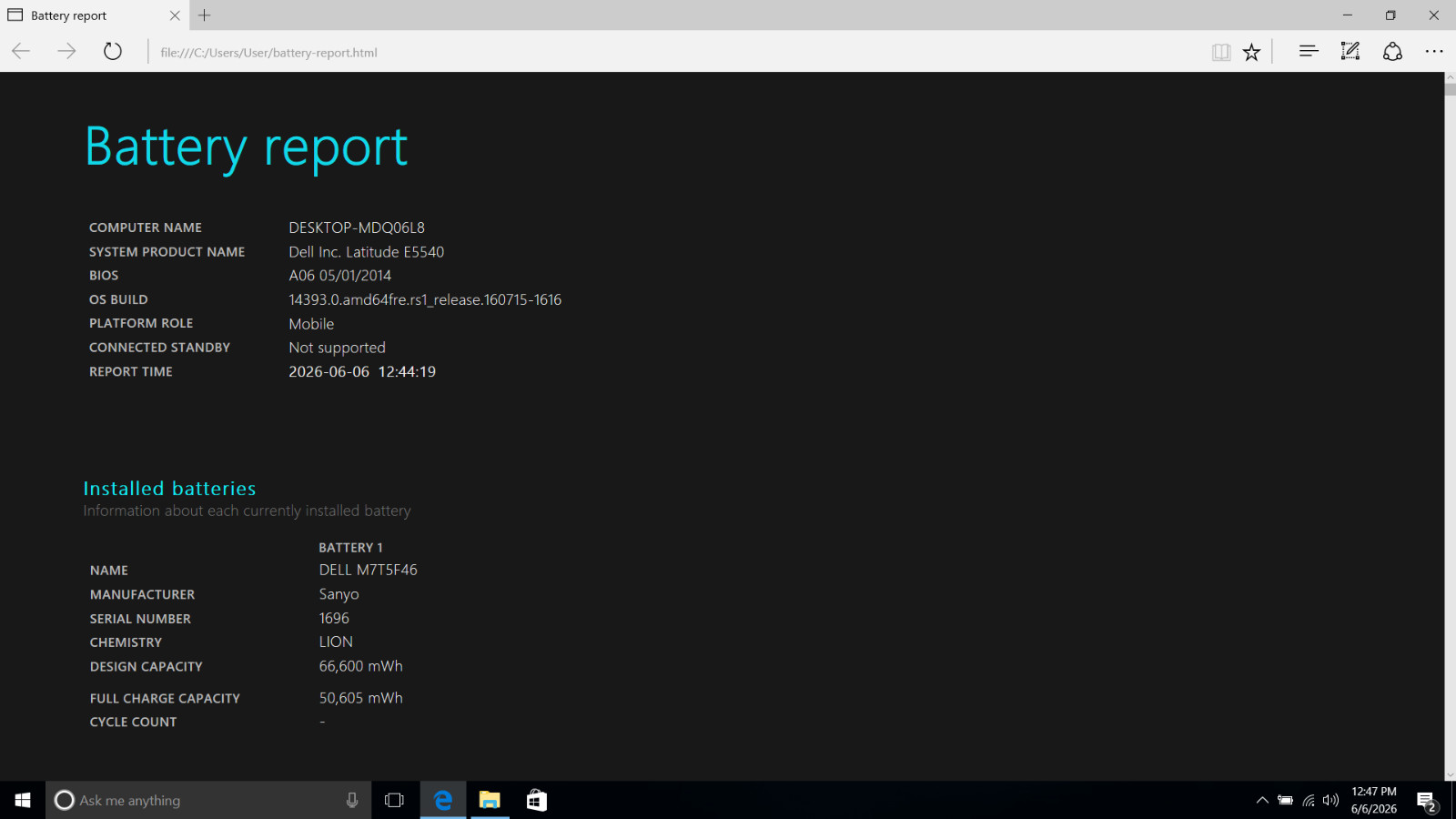Click the OS build string value
Viewport: 1456px width, 819px height.
click(425, 299)
